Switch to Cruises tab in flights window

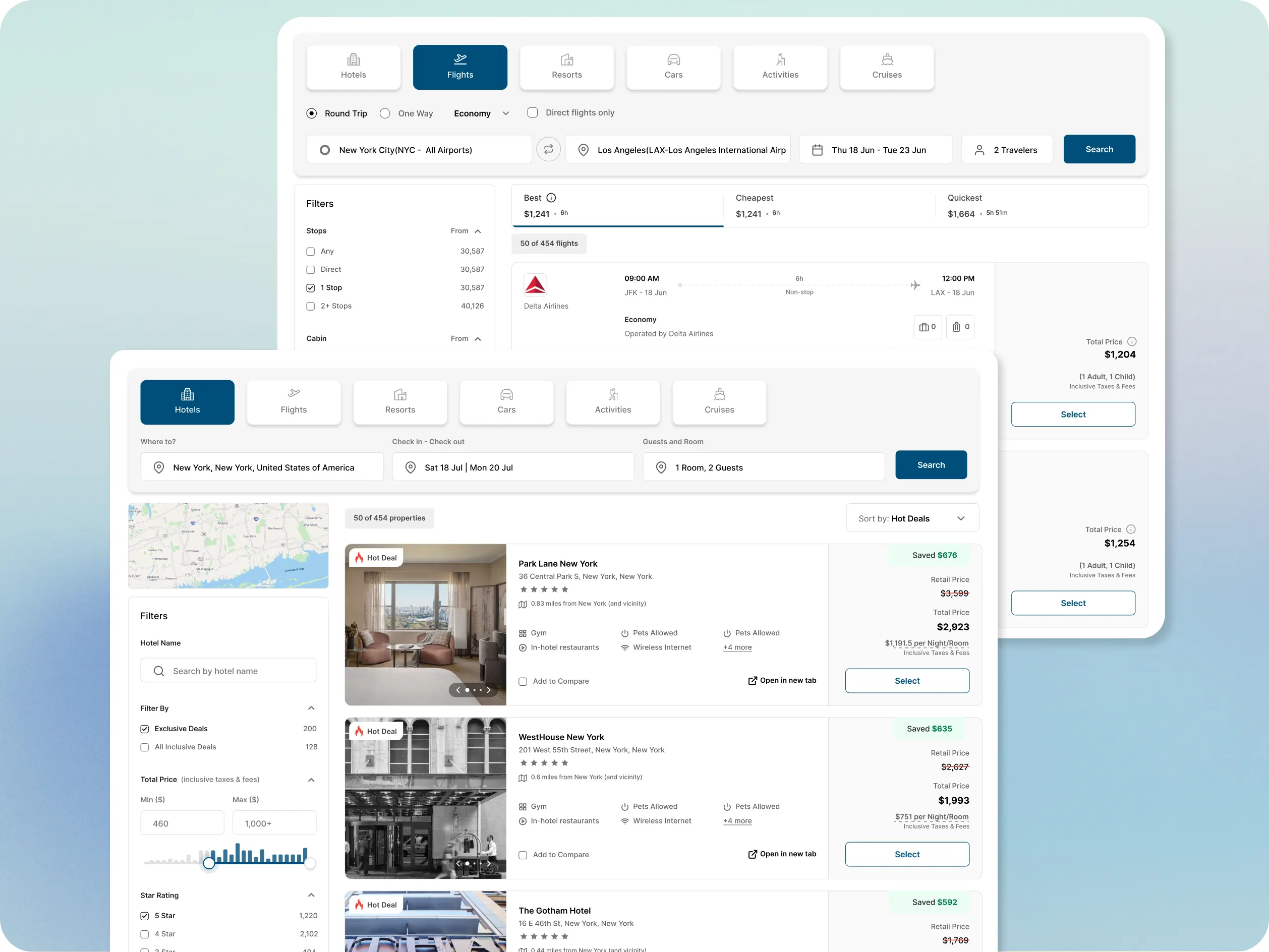tap(887, 68)
